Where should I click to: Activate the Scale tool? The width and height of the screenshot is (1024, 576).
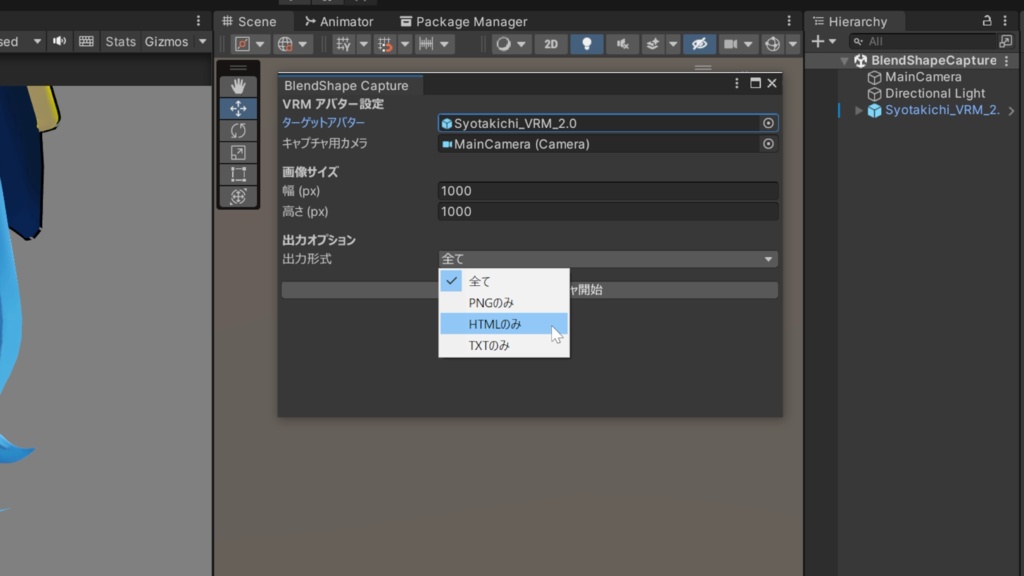click(x=238, y=152)
